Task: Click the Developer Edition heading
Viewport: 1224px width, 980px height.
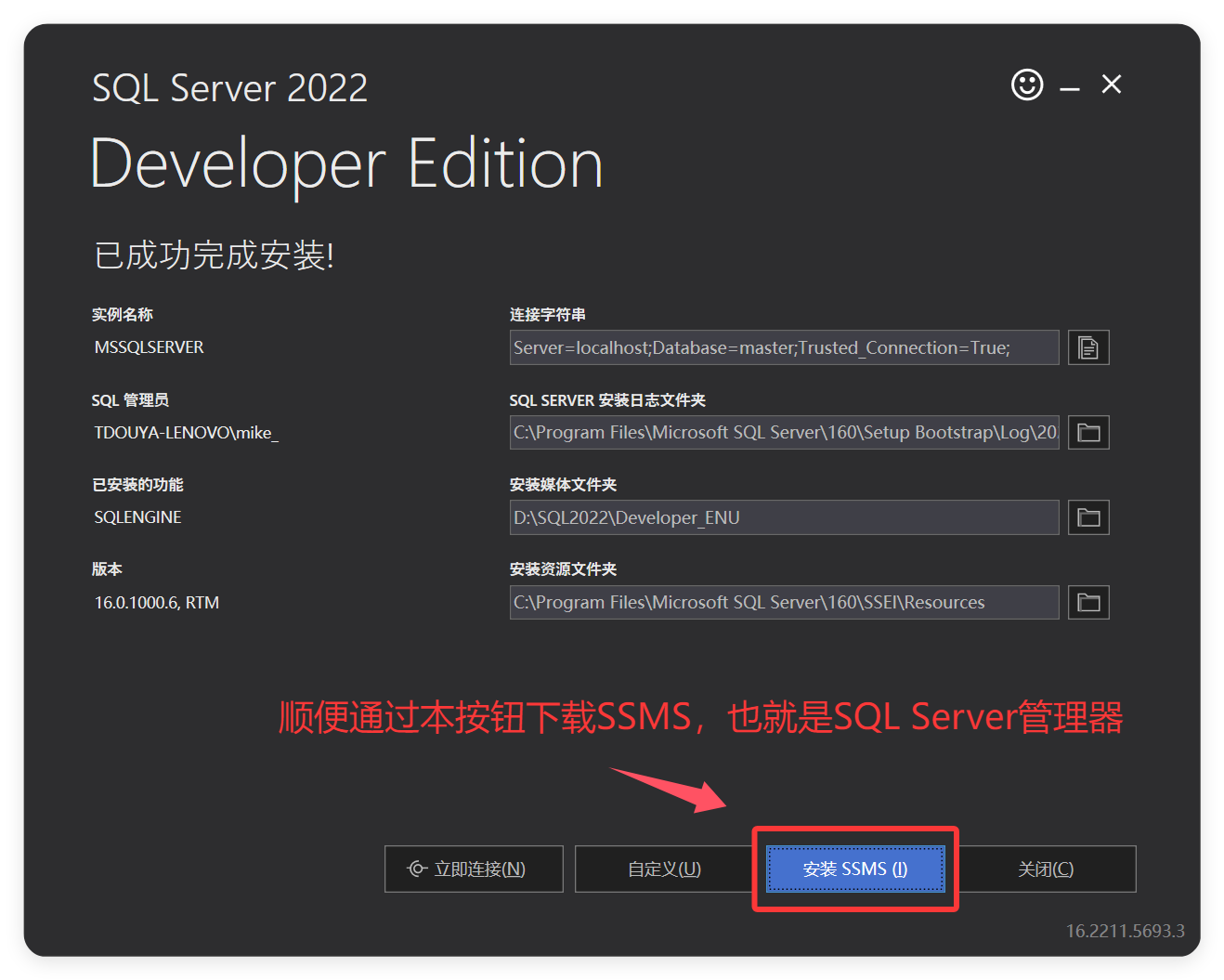Action: (x=346, y=164)
